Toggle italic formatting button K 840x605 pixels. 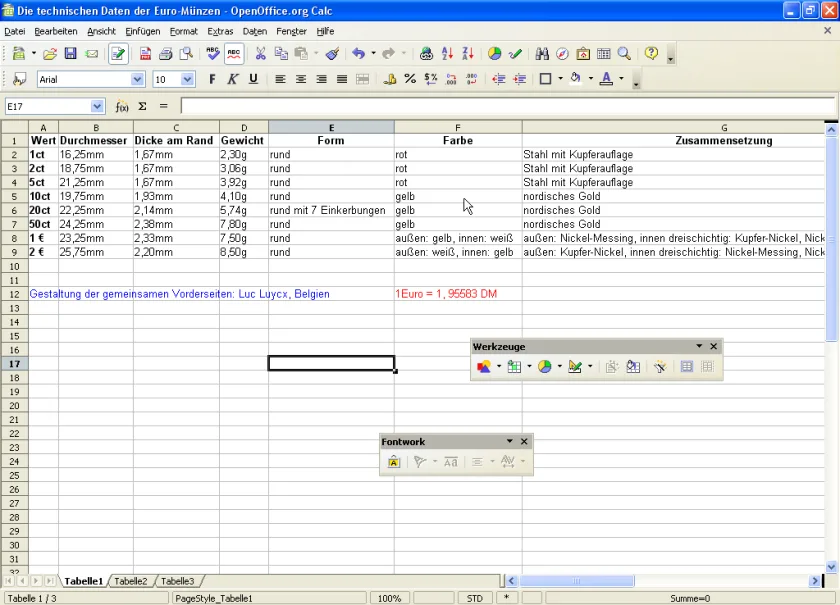click(232, 79)
